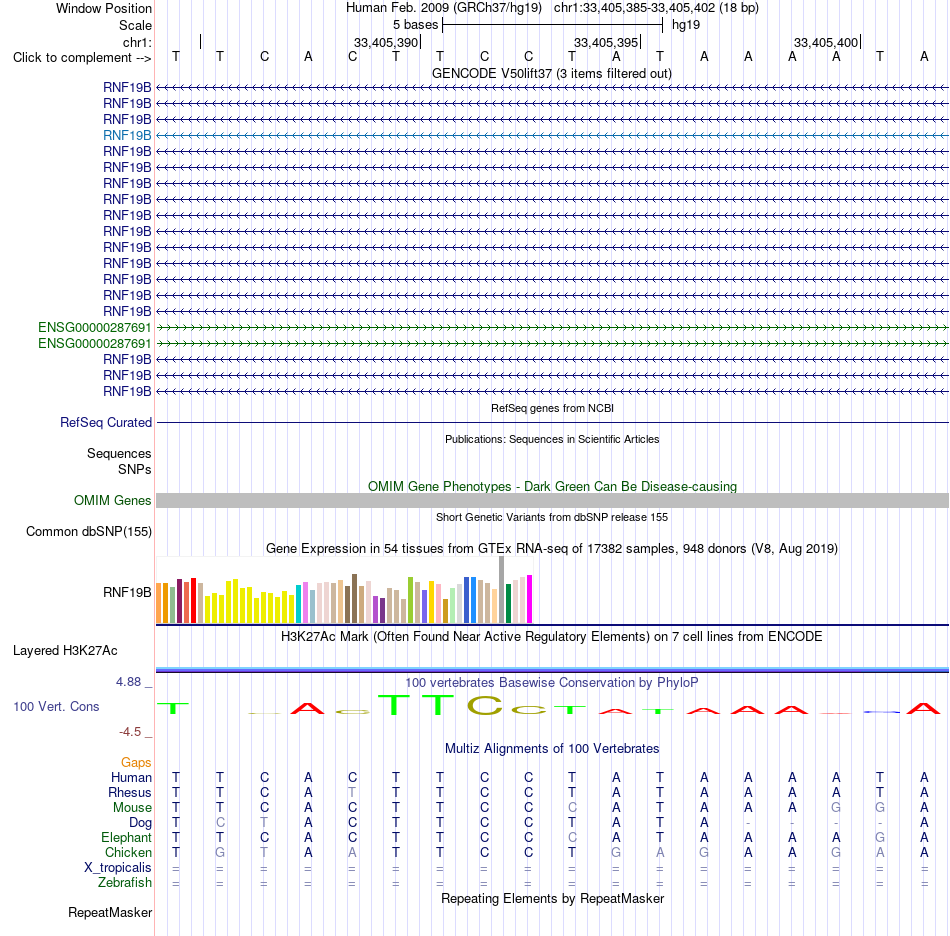Screen dimensions: 950x936
Task: Click the dark green bar in GTEx chart
Action: point(508,603)
